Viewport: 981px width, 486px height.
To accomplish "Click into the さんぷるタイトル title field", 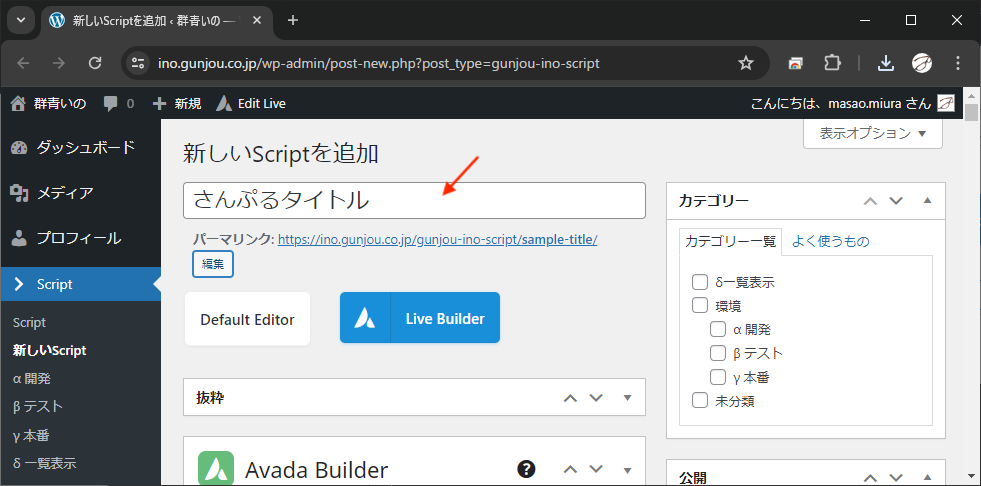I will (414, 200).
